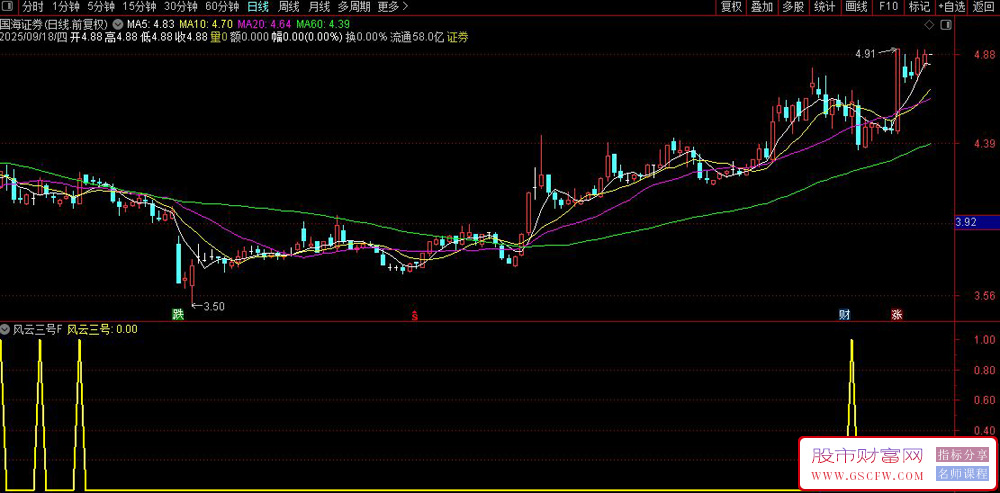
Task: Click the 风云三号: 0.00 indicator value
Action: [x=102, y=330]
